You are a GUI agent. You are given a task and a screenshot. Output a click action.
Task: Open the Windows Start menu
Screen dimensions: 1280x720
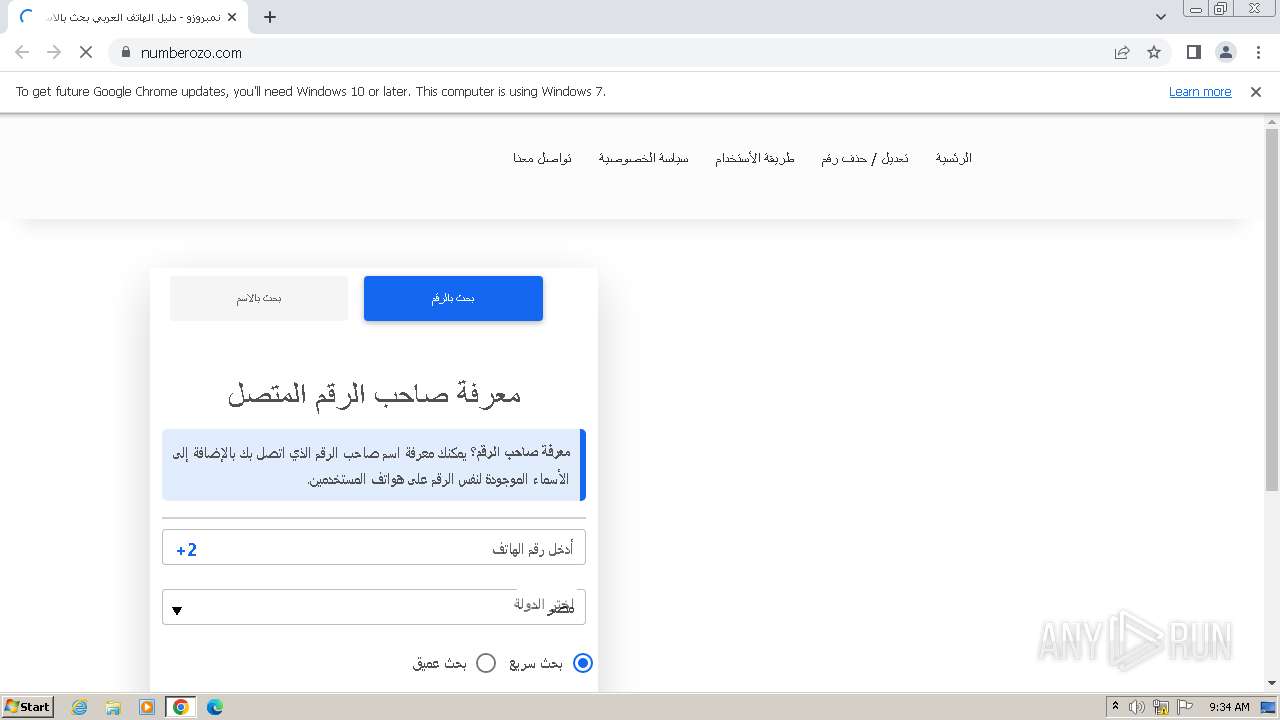tap(27, 707)
